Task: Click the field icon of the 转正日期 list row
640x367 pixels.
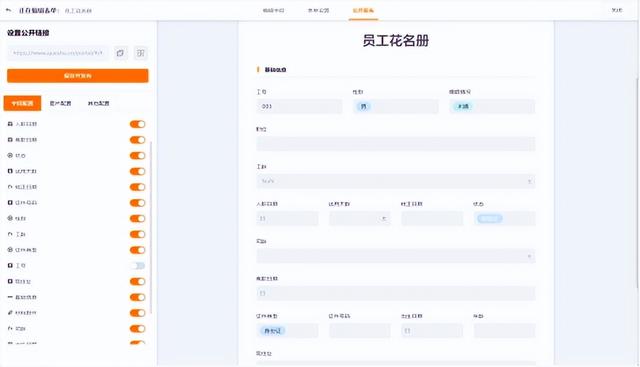Action: click(10, 187)
